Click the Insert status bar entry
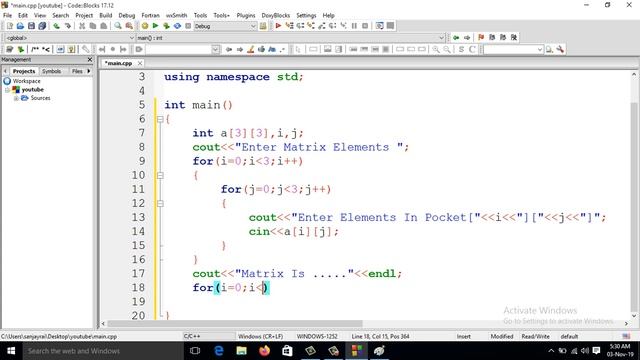Viewport: 640px width, 360px height. coord(463,336)
